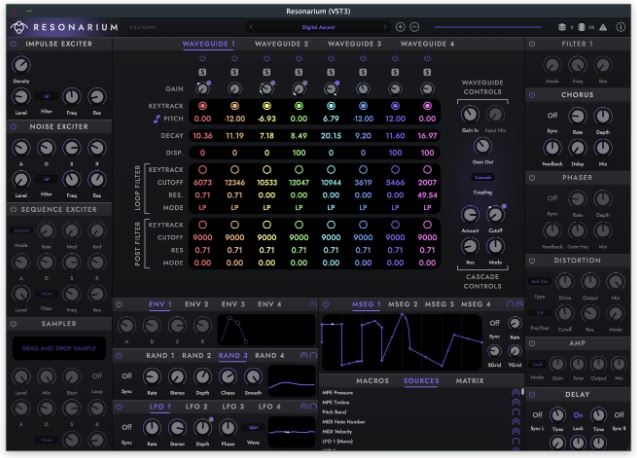The image size is (637, 458).
Task: Enable the Chorus effect power button
Action: point(532,94)
